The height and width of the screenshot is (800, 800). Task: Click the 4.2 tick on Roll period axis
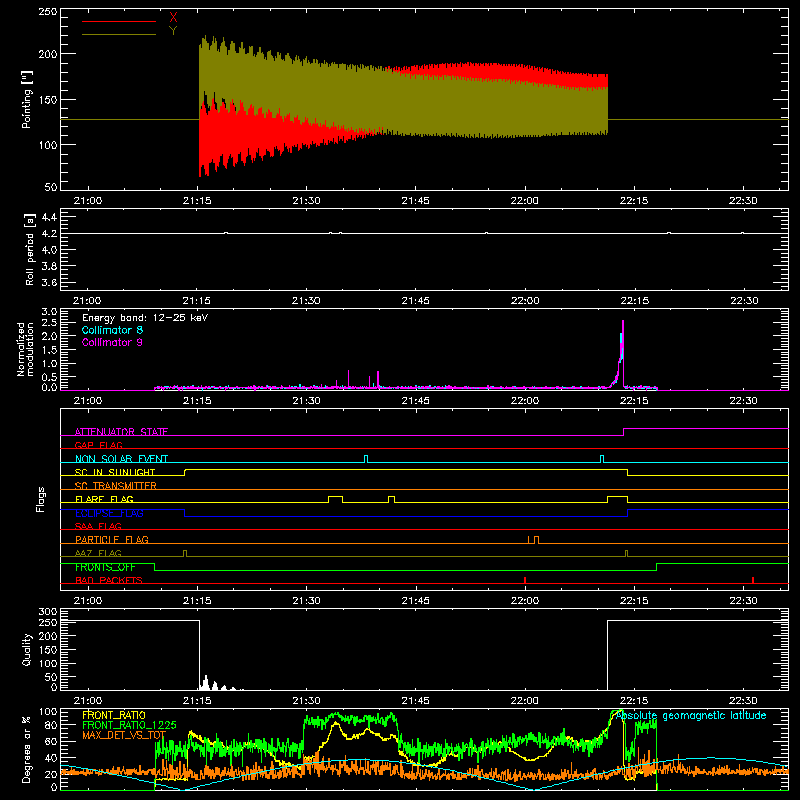click(48, 234)
